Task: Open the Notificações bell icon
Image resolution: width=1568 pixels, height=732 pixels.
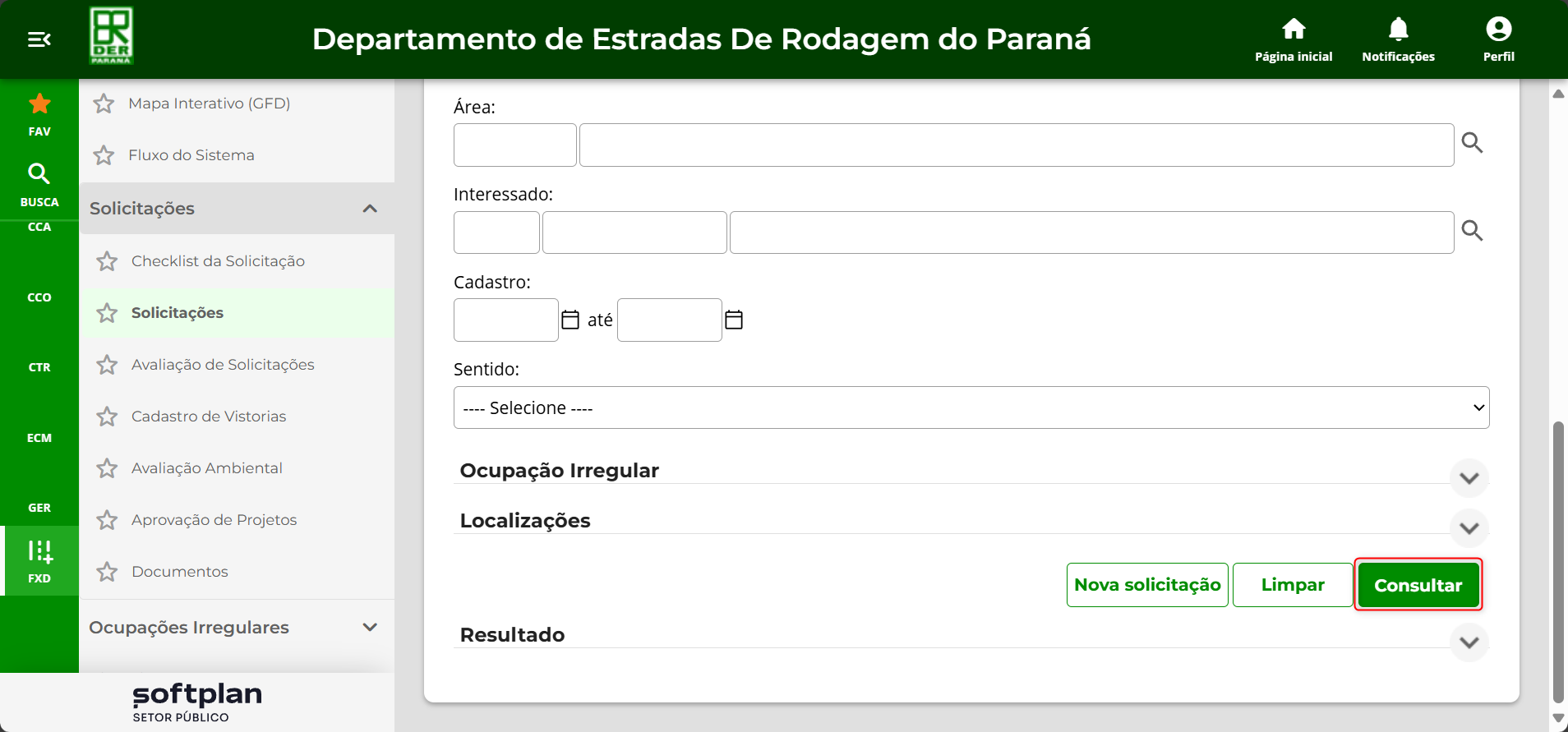Action: click(x=1398, y=30)
